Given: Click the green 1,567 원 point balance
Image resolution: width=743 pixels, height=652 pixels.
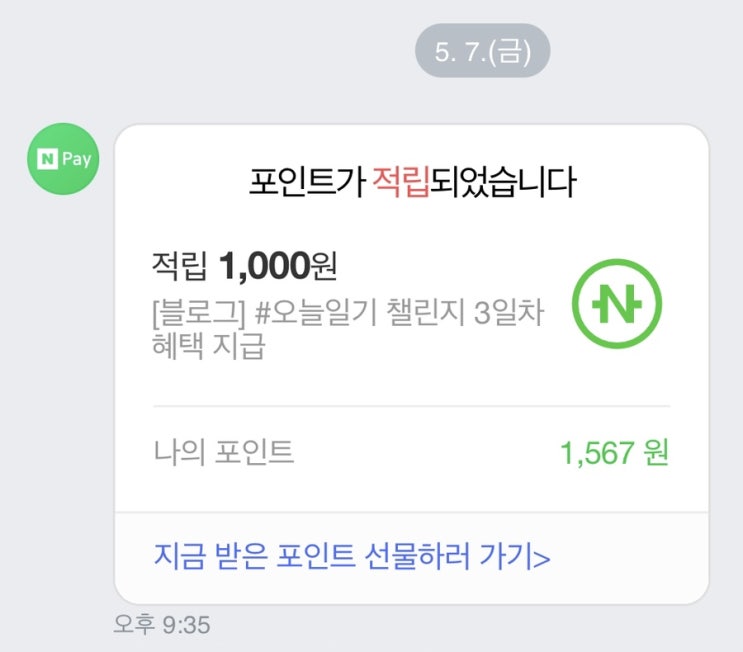Looking at the screenshot, I should click(x=613, y=453).
